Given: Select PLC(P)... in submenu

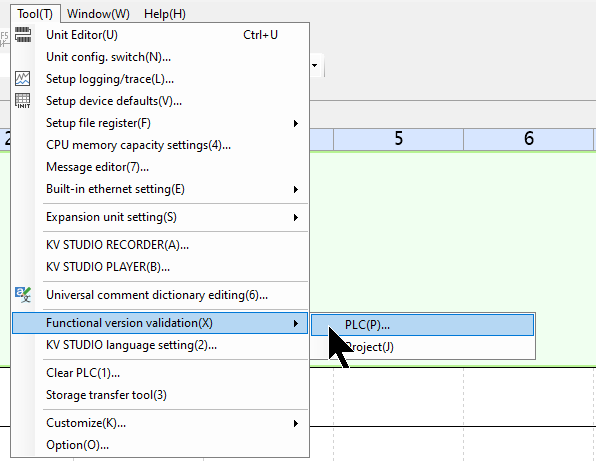Looking at the screenshot, I should pyautogui.click(x=422, y=325).
